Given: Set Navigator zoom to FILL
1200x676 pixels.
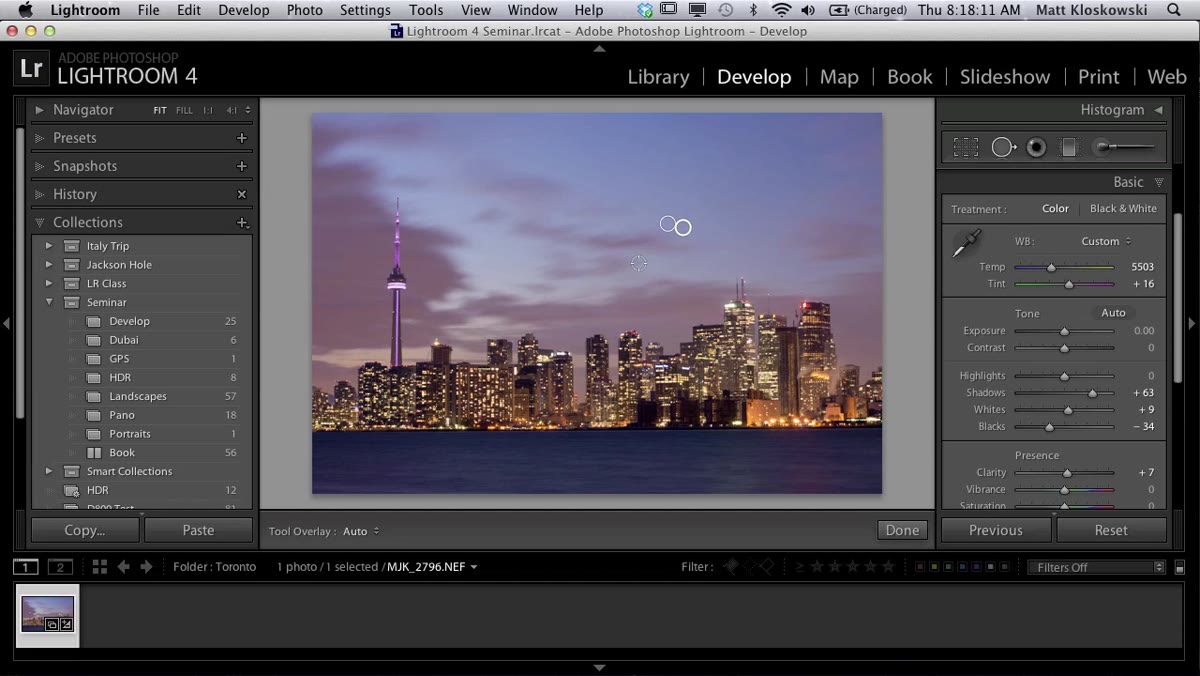Looking at the screenshot, I should pos(184,110).
